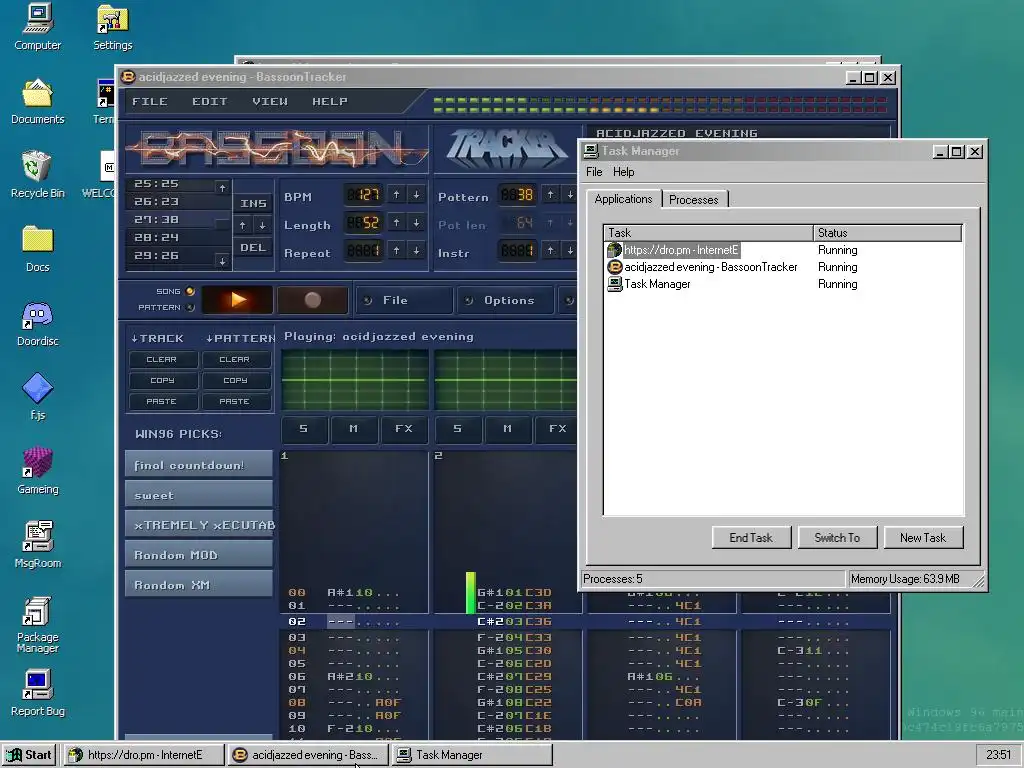The height and width of the screenshot is (768, 1024).
Task: Open the Task Manager File menu
Action: (594, 172)
